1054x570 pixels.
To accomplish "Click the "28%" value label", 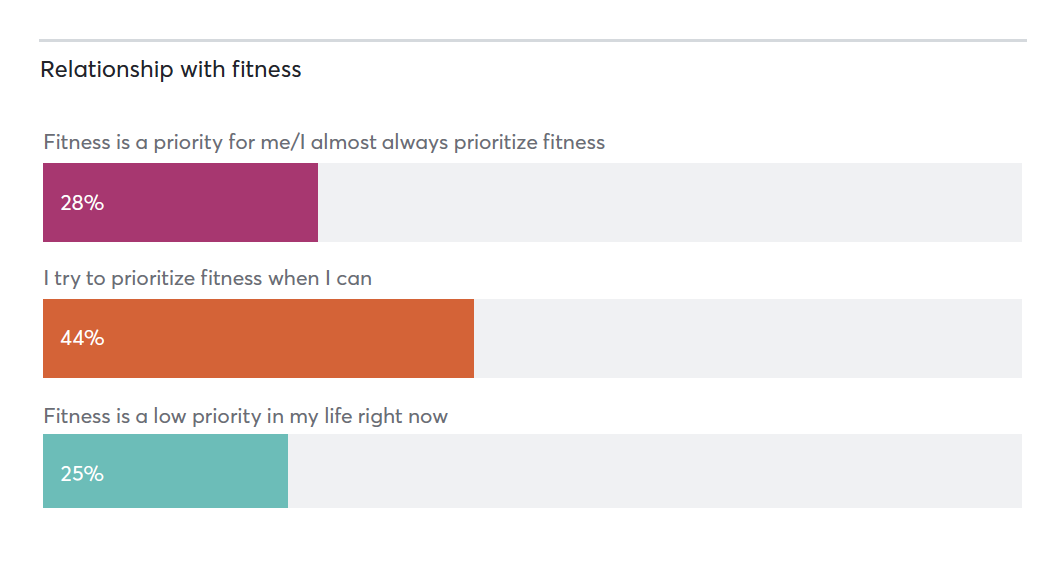I will coord(82,203).
